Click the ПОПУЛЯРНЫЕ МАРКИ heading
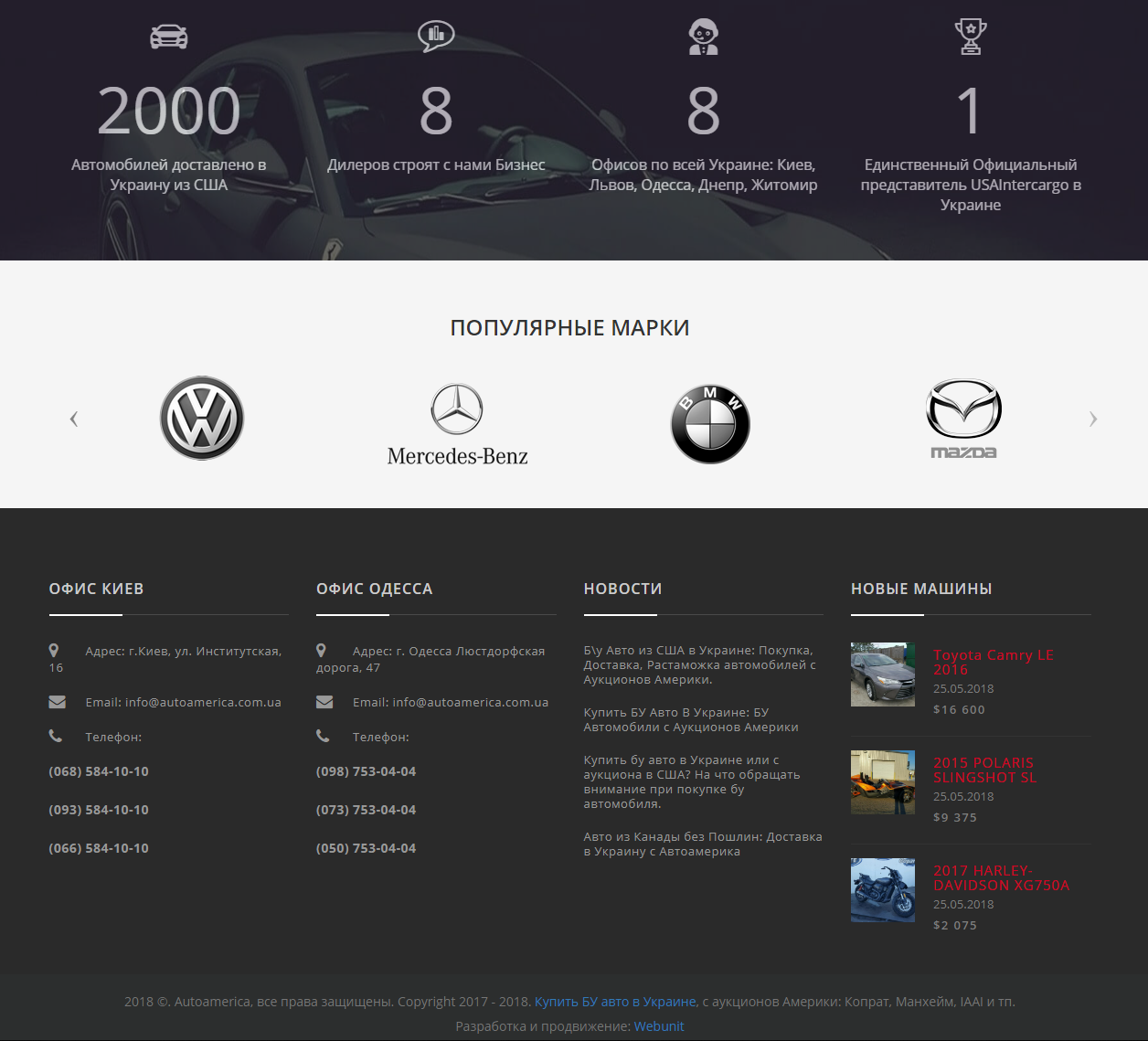 [x=569, y=328]
